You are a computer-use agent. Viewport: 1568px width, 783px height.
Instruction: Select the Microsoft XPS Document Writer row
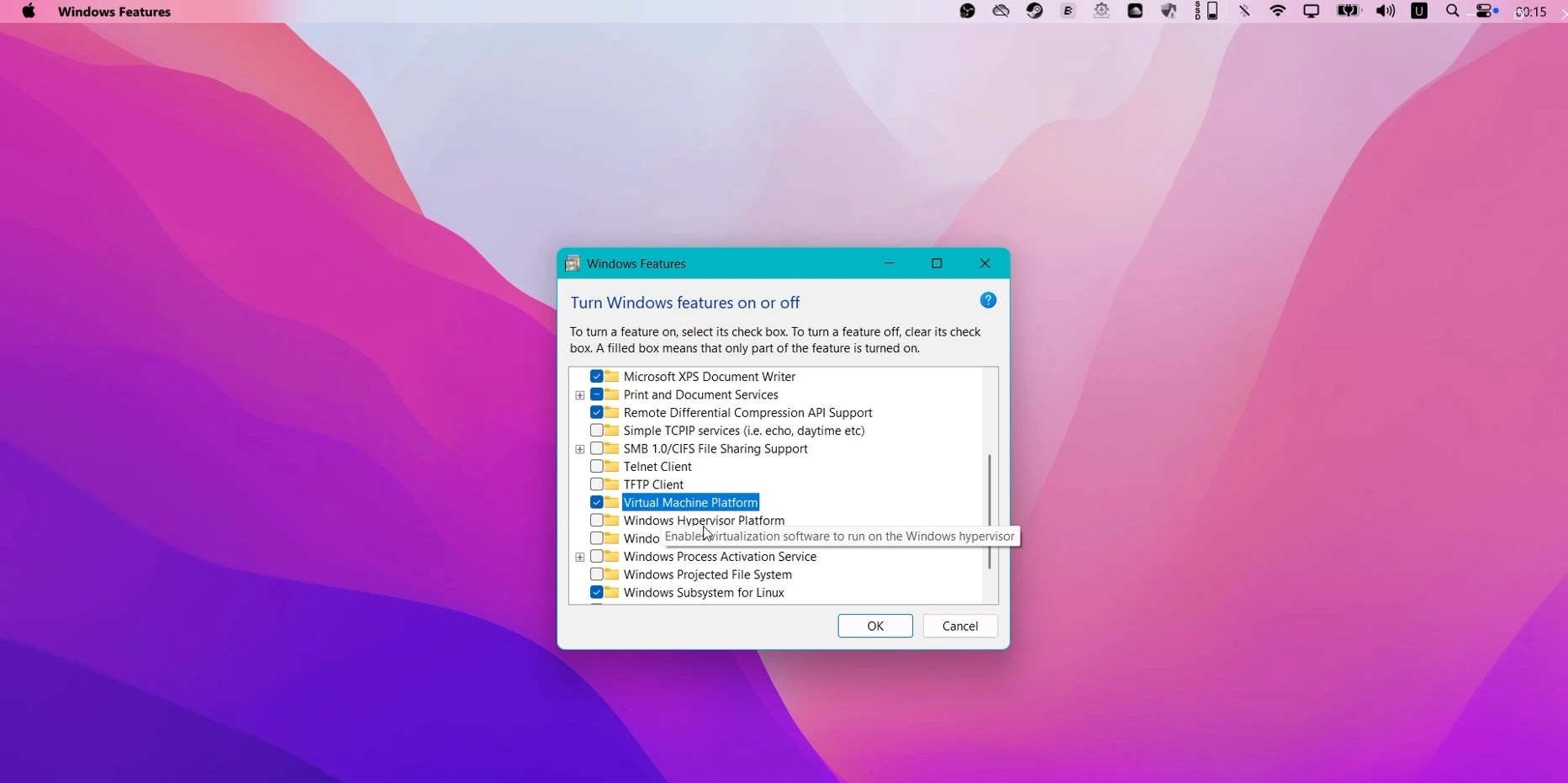(x=710, y=377)
